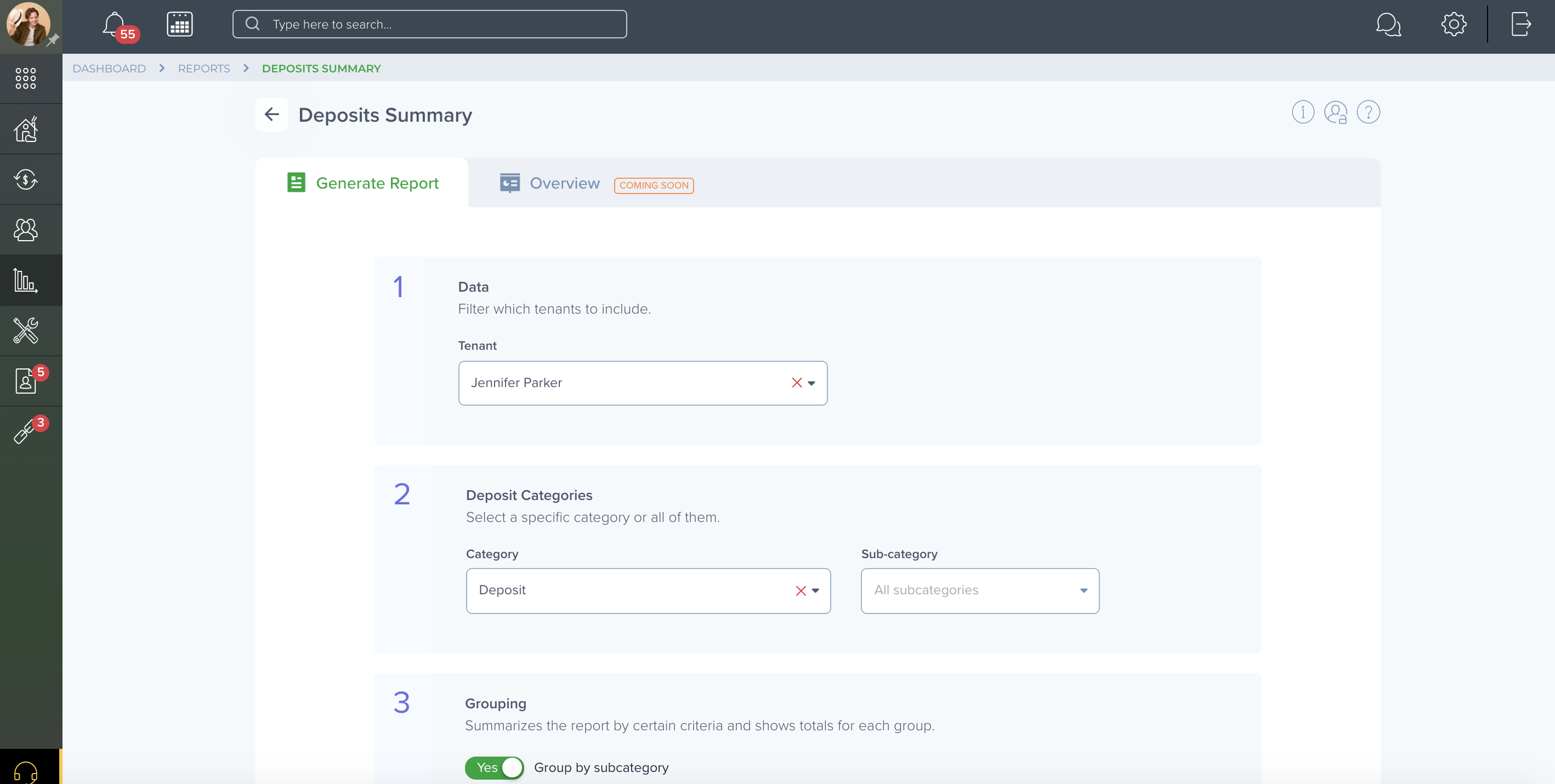Open the properties house icon in sidebar

[x=25, y=129]
